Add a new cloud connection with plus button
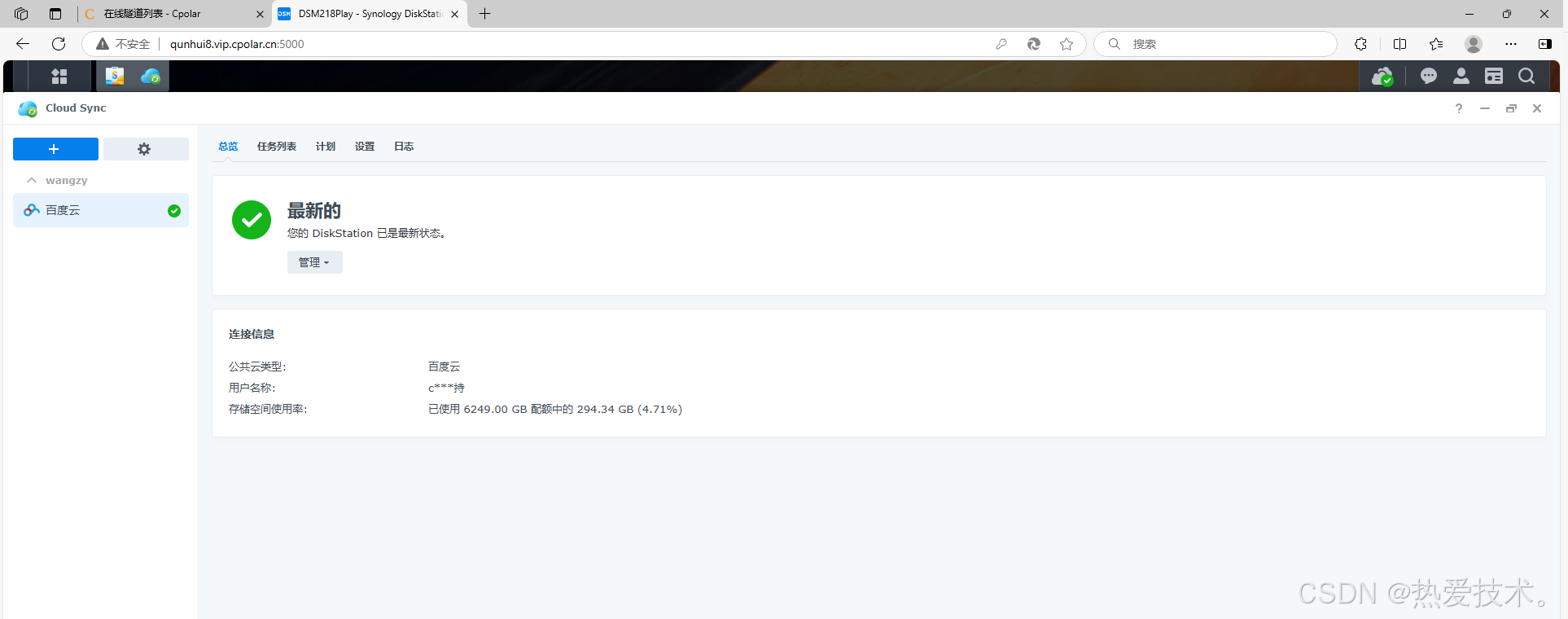The width and height of the screenshot is (1568, 619). click(x=55, y=149)
